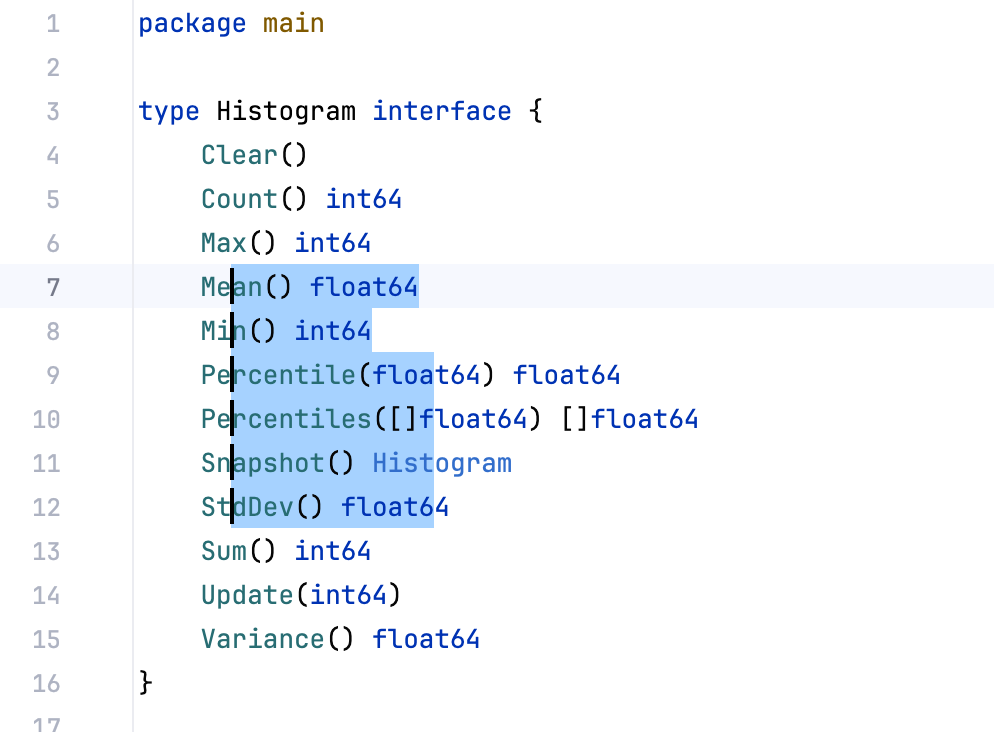Click the Percentile method on line 9
994x732 pixels.
pyautogui.click(x=278, y=375)
